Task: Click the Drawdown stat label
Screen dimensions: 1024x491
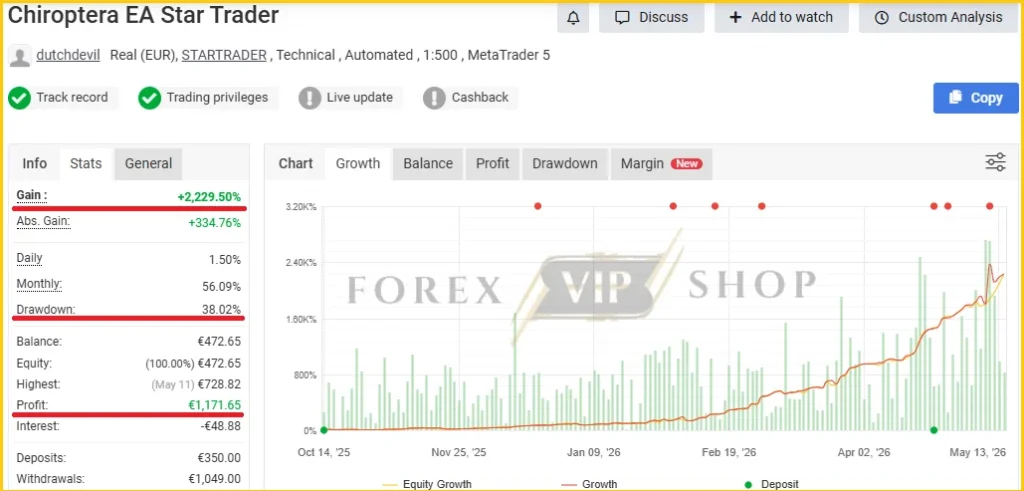Action: coord(46,309)
